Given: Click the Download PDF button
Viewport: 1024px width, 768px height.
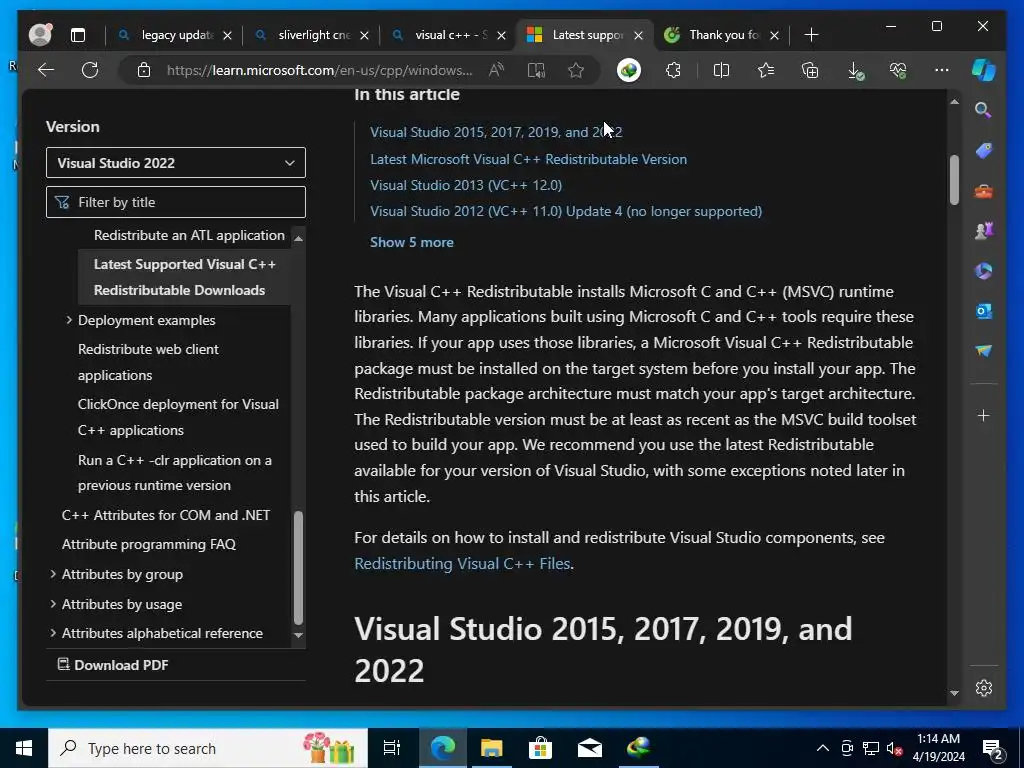Looking at the screenshot, I should click(x=113, y=665).
